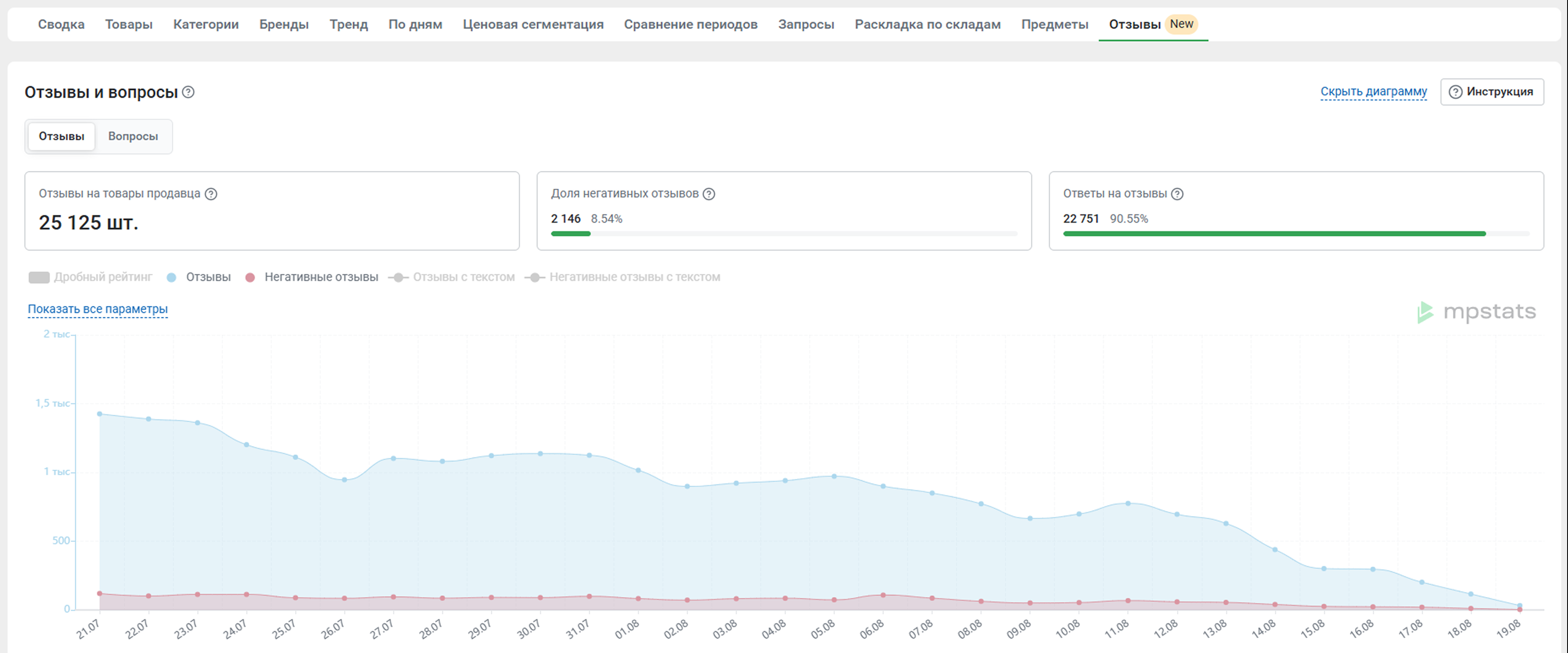1568x653 pixels.
Task: Enable Отзывы с текстом legend series
Action: tap(451, 278)
